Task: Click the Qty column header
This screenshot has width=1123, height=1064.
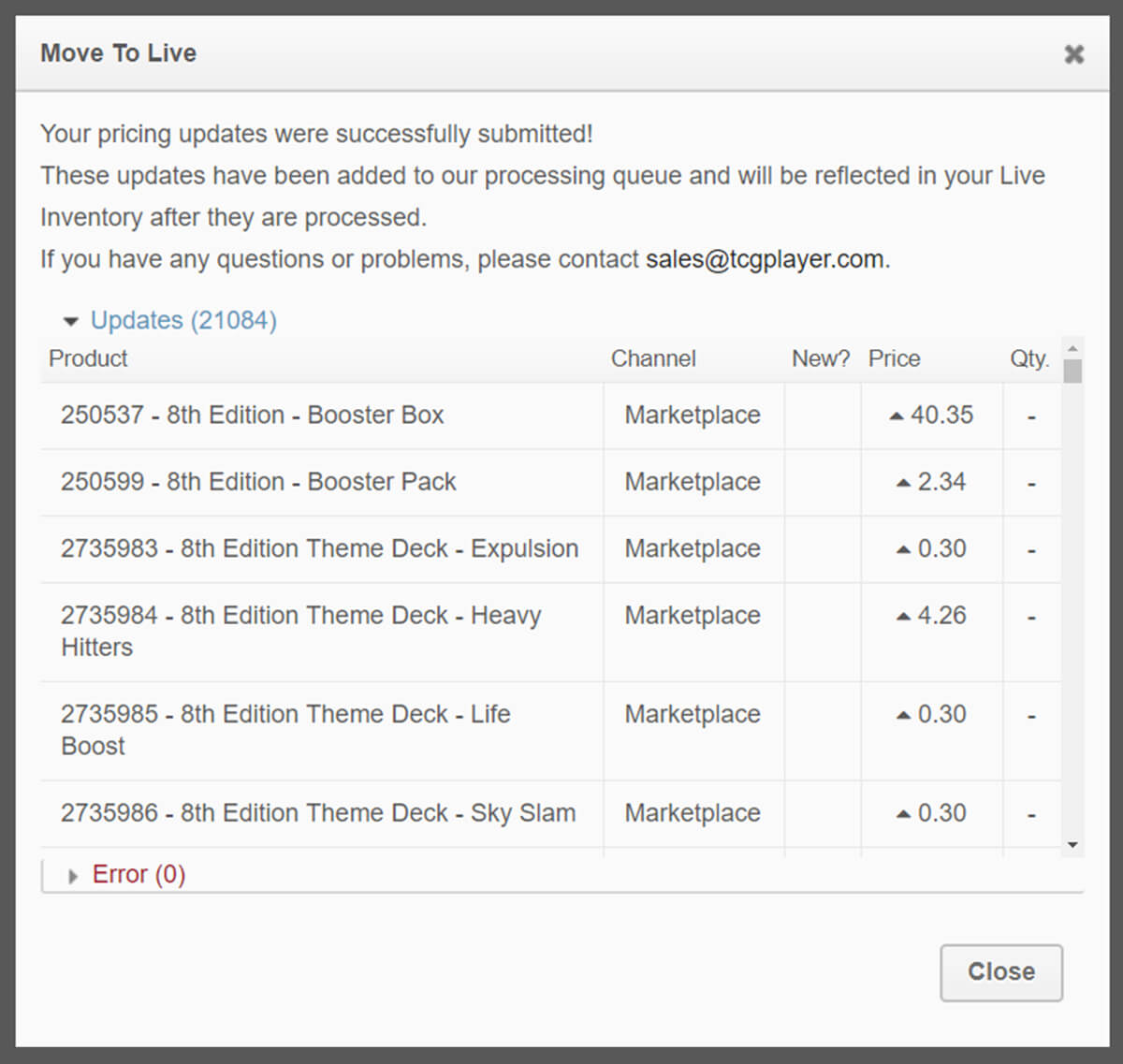Action: click(1029, 358)
